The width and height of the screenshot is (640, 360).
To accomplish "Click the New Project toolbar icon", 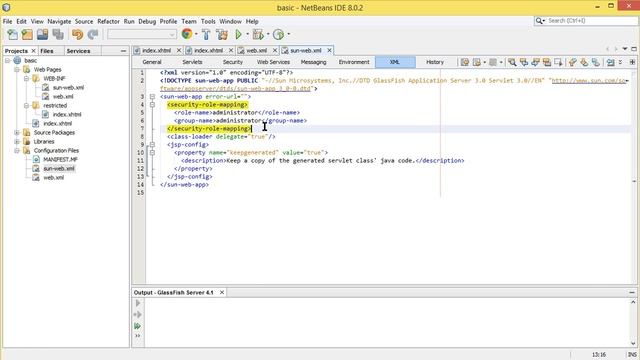I will (27, 35).
